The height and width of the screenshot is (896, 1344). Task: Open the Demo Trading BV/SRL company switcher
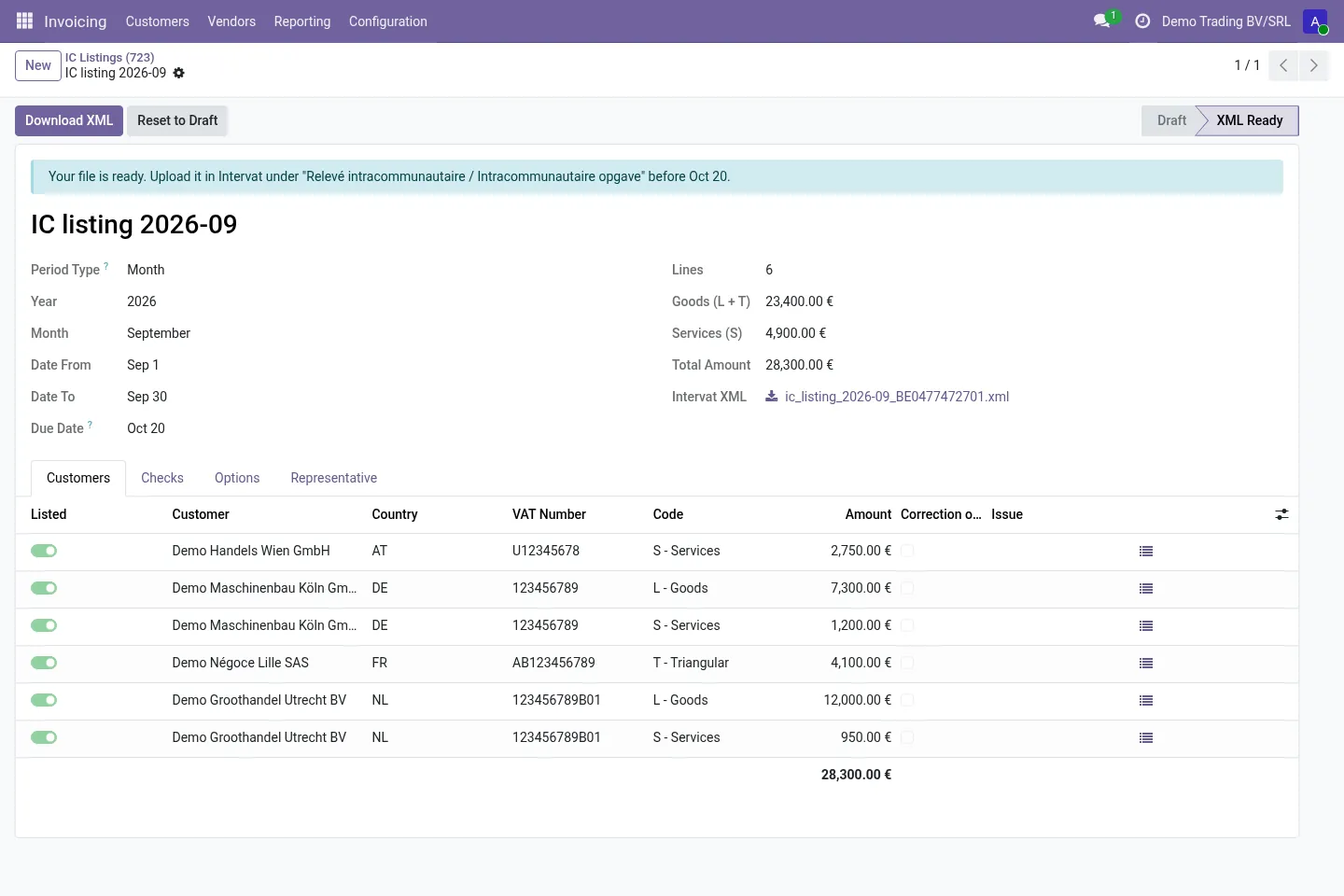(x=1225, y=21)
